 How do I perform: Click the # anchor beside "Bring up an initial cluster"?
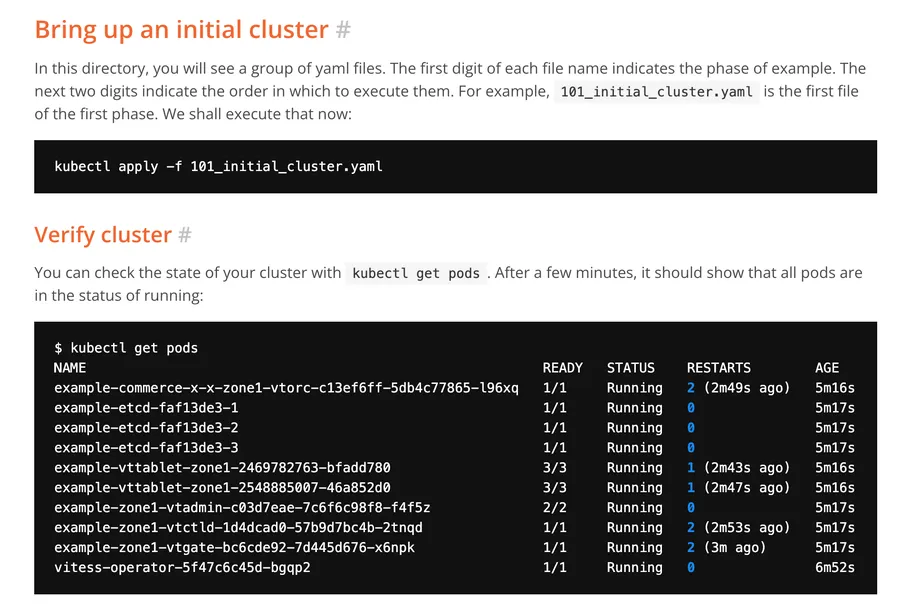pyautogui.click(x=343, y=30)
